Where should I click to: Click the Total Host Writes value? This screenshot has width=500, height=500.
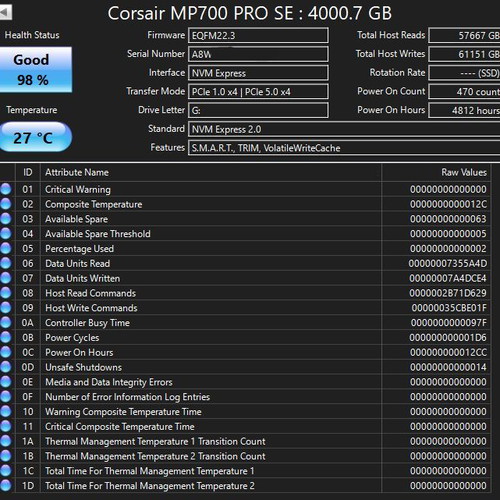(464, 54)
